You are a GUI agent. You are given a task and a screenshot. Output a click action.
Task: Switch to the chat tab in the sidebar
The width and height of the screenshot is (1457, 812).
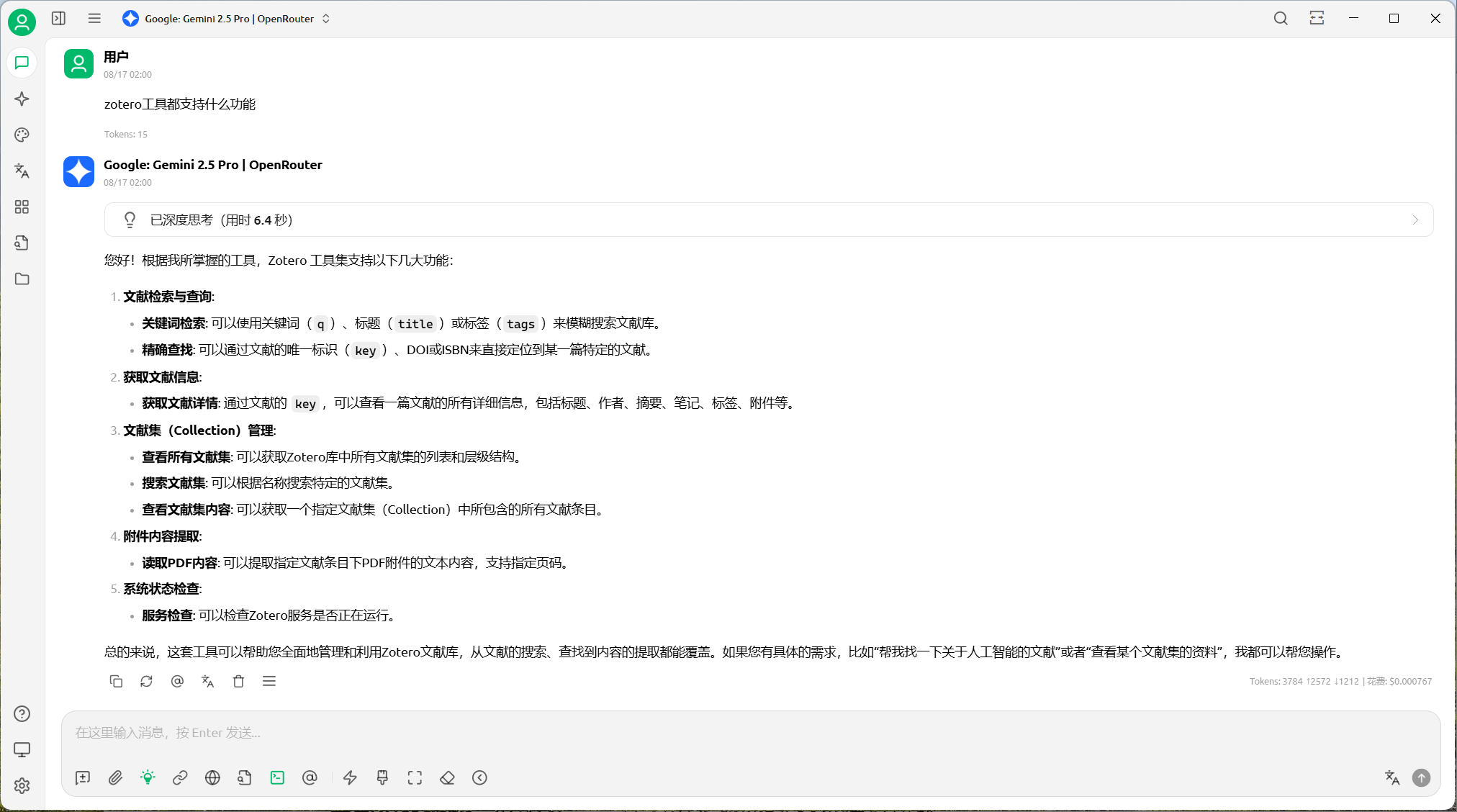[22, 63]
